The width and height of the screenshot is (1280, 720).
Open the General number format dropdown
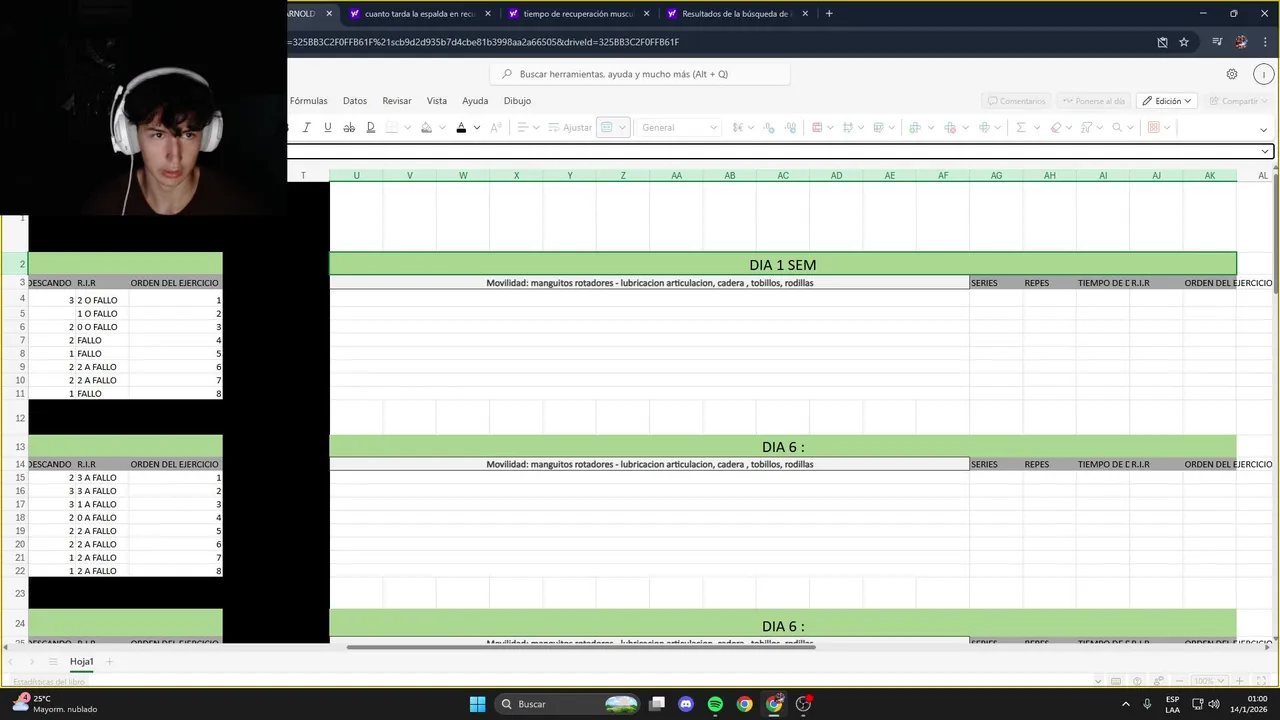pos(679,128)
